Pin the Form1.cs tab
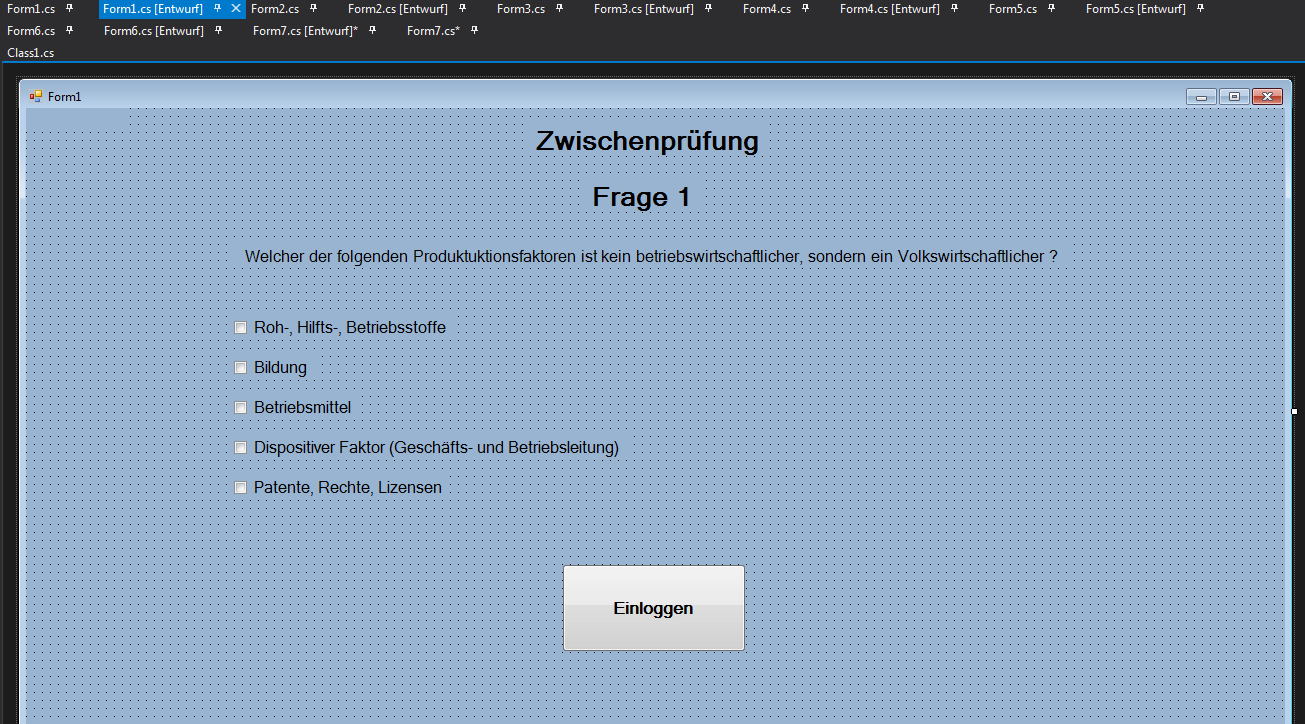This screenshot has width=1305, height=724. tap(70, 9)
